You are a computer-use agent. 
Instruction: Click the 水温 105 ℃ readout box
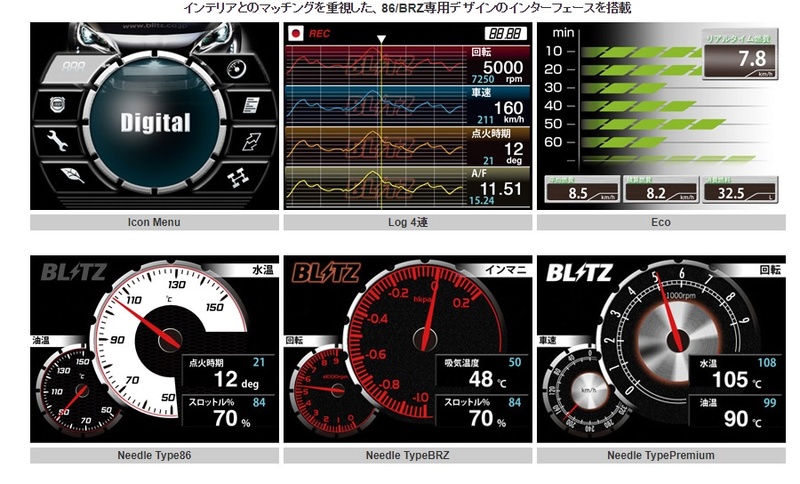pos(736,373)
